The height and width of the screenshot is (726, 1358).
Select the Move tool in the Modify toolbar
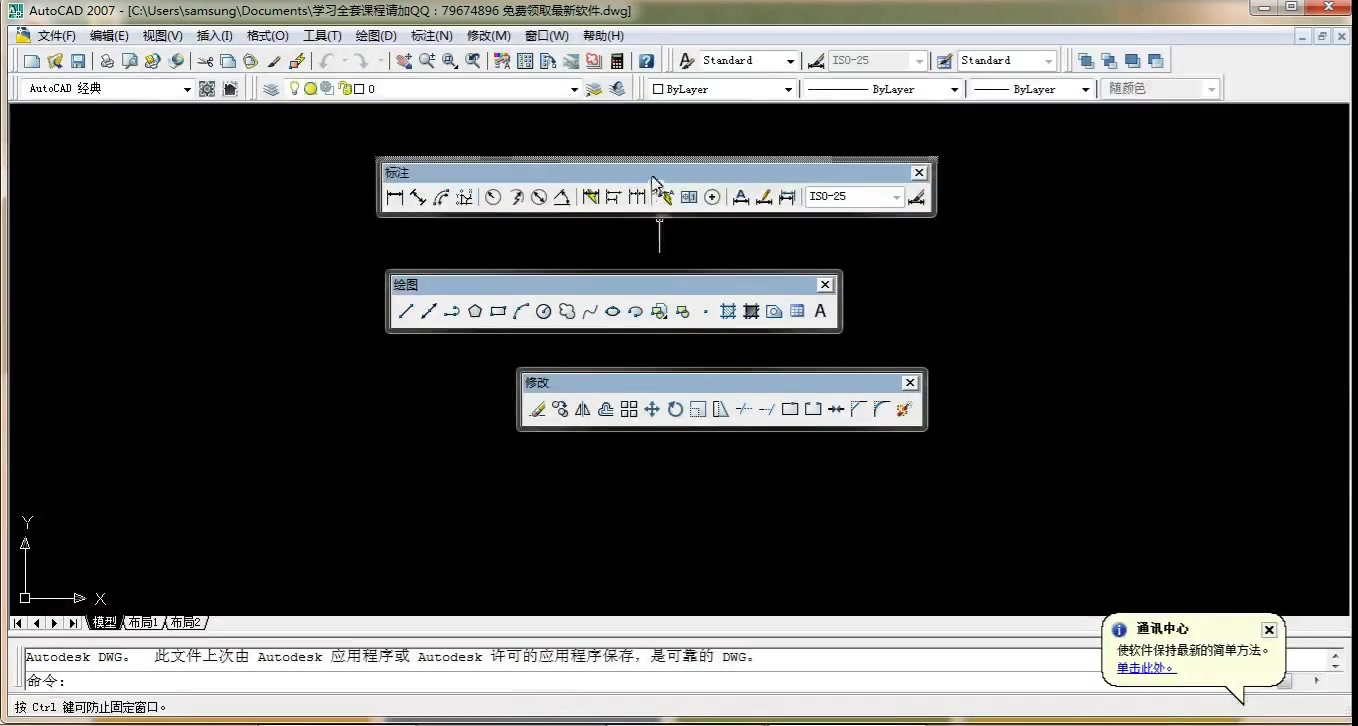650,408
